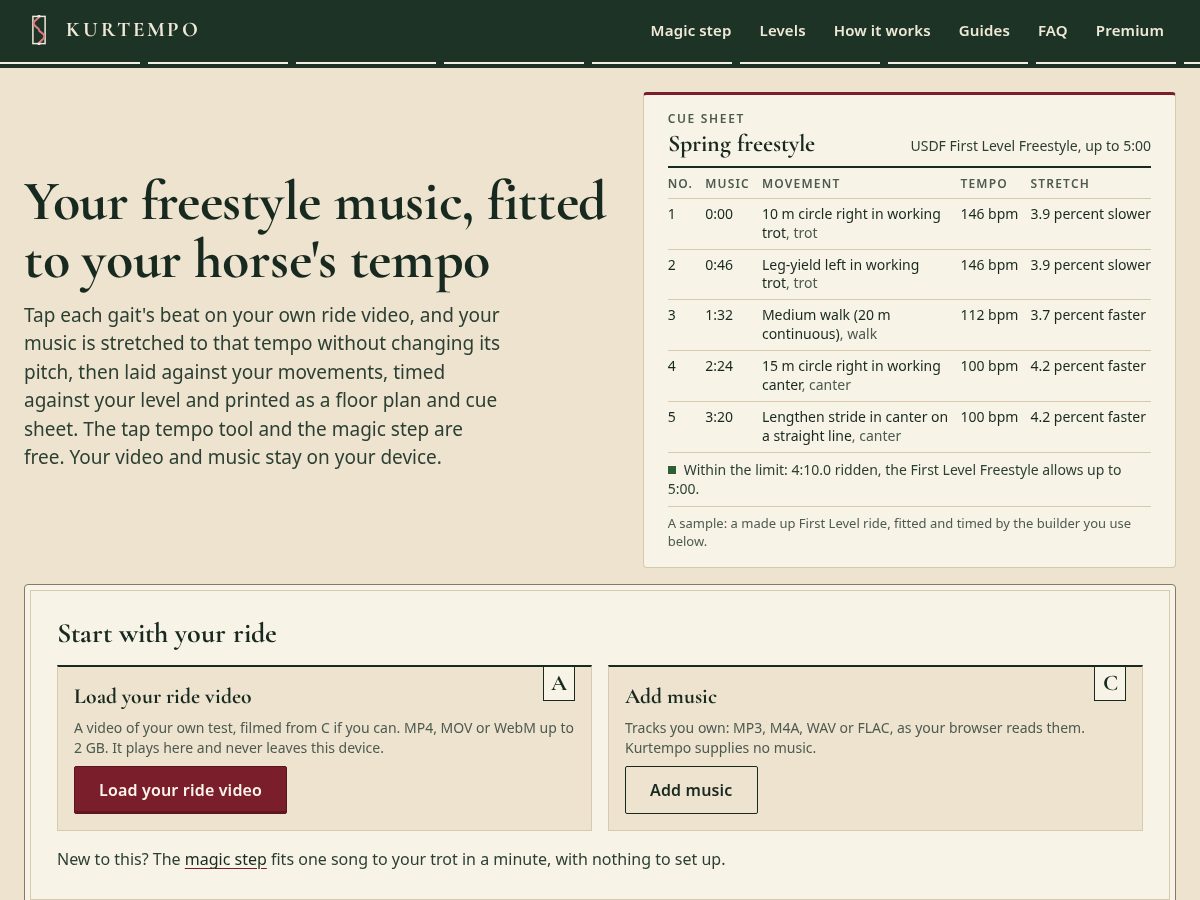Image resolution: width=1200 pixels, height=900 pixels.
Task: Click the TEMPO column header
Action: point(983,184)
